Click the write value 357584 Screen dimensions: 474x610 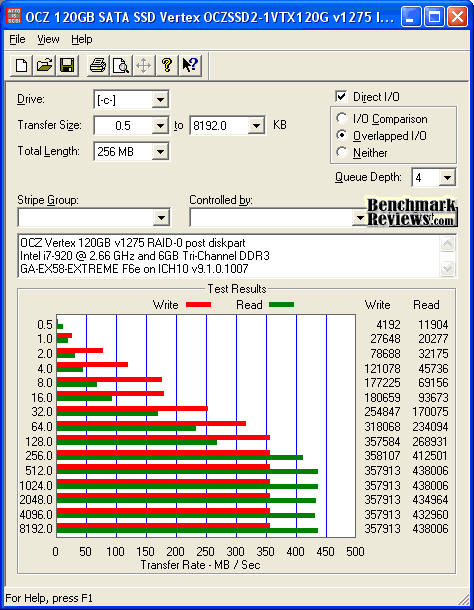coord(382,442)
